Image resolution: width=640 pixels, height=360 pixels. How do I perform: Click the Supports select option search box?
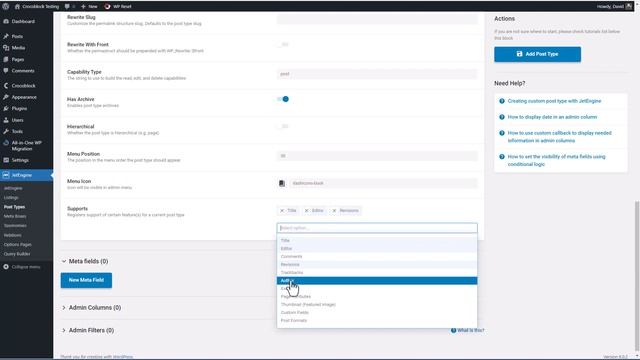(x=377, y=228)
